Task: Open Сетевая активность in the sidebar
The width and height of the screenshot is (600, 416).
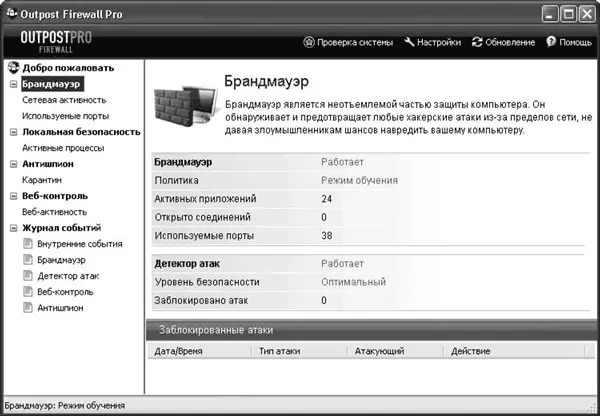Action: point(64,100)
